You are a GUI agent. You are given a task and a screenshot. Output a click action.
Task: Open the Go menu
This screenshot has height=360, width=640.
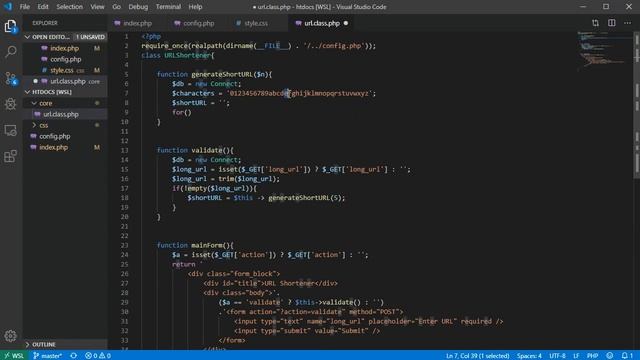pyautogui.click(x=116, y=7)
